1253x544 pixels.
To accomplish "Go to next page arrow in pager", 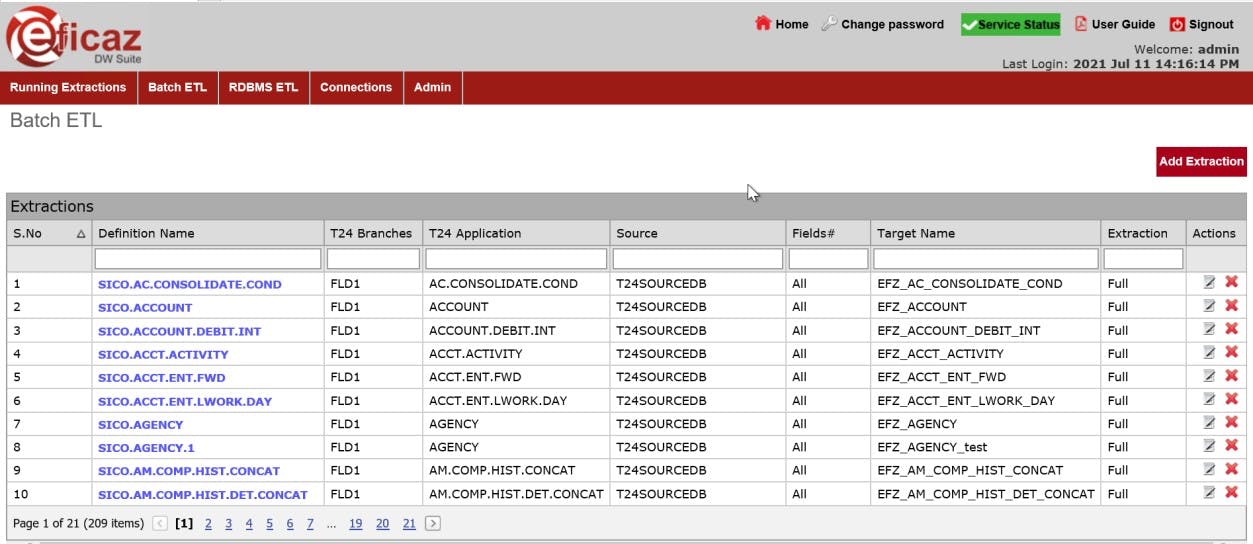I will (433, 523).
